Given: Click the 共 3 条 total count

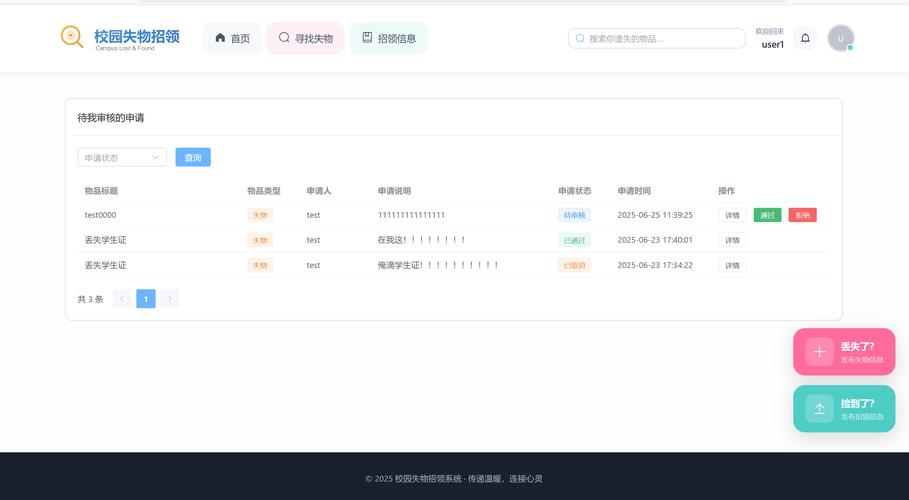Looking at the screenshot, I should (x=90, y=299).
